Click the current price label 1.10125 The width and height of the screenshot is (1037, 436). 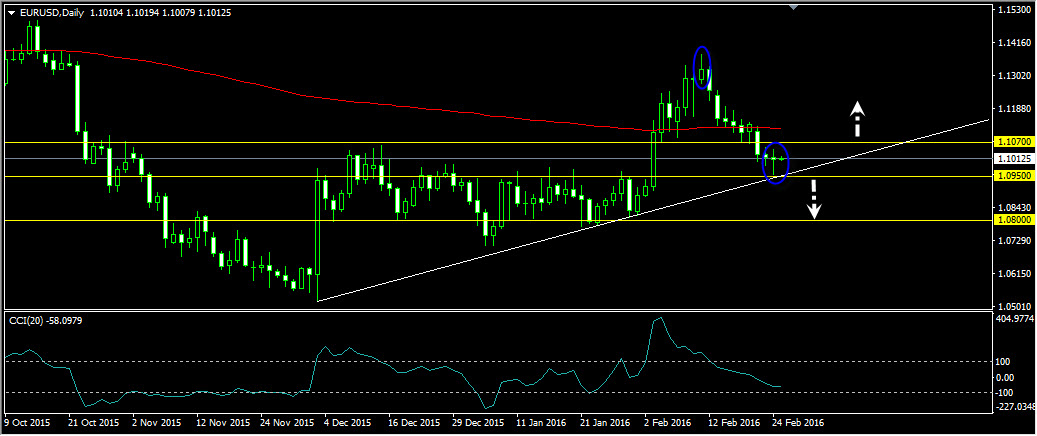click(x=1013, y=159)
